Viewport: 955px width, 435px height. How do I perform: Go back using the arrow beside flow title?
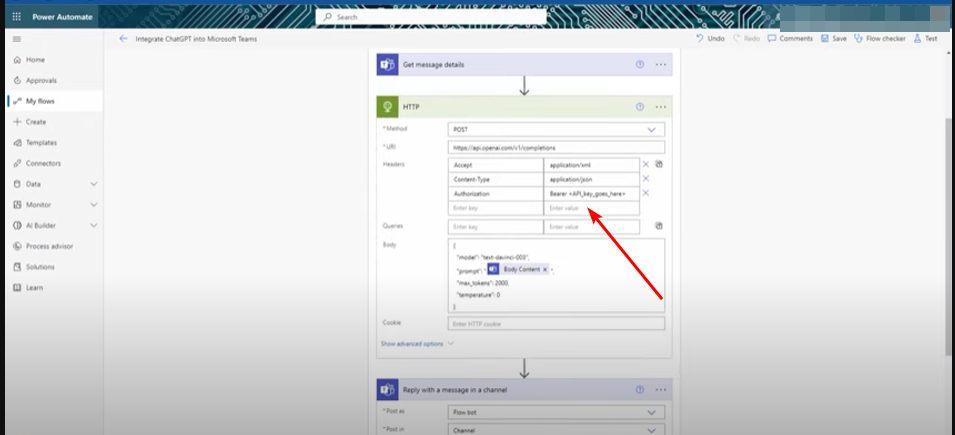tap(124, 38)
